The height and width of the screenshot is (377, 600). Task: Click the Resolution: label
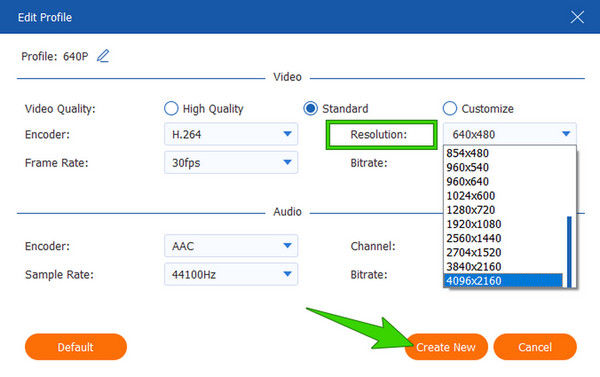pyautogui.click(x=378, y=134)
